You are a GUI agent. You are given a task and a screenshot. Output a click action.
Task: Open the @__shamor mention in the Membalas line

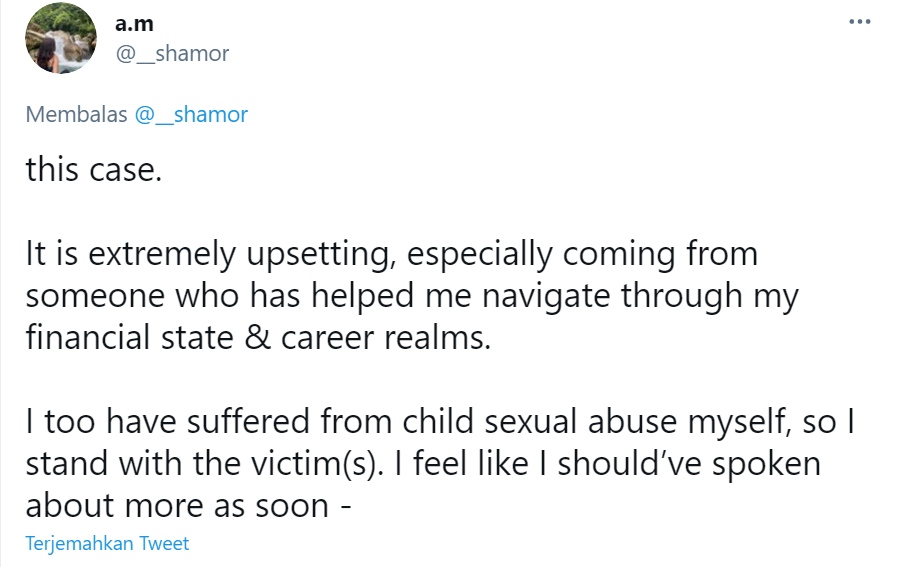coord(191,114)
